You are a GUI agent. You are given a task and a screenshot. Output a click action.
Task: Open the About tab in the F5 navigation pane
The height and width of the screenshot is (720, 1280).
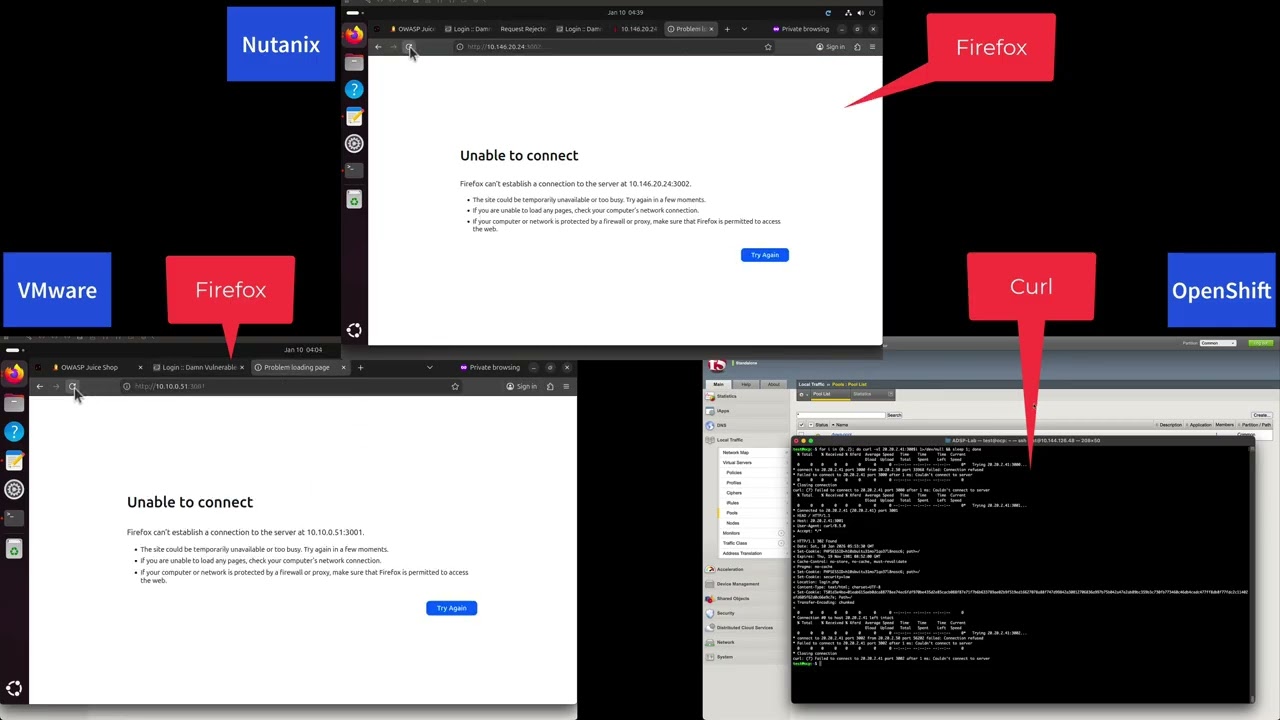coord(773,384)
